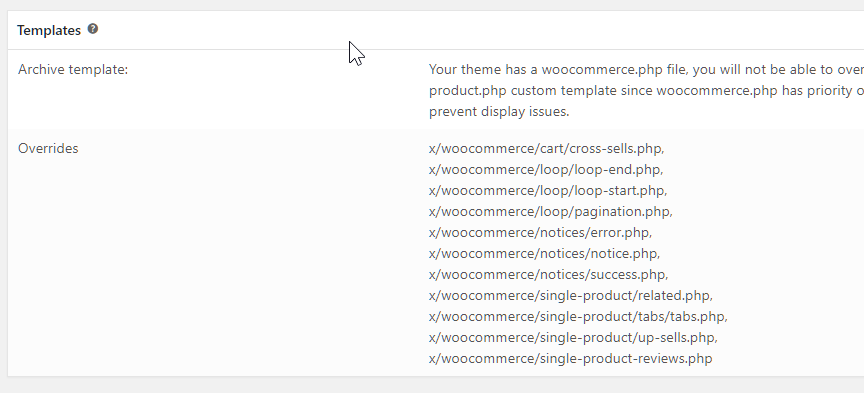Select the 'Archive template:' row label
The image size is (864, 393).
(x=73, y=69)
